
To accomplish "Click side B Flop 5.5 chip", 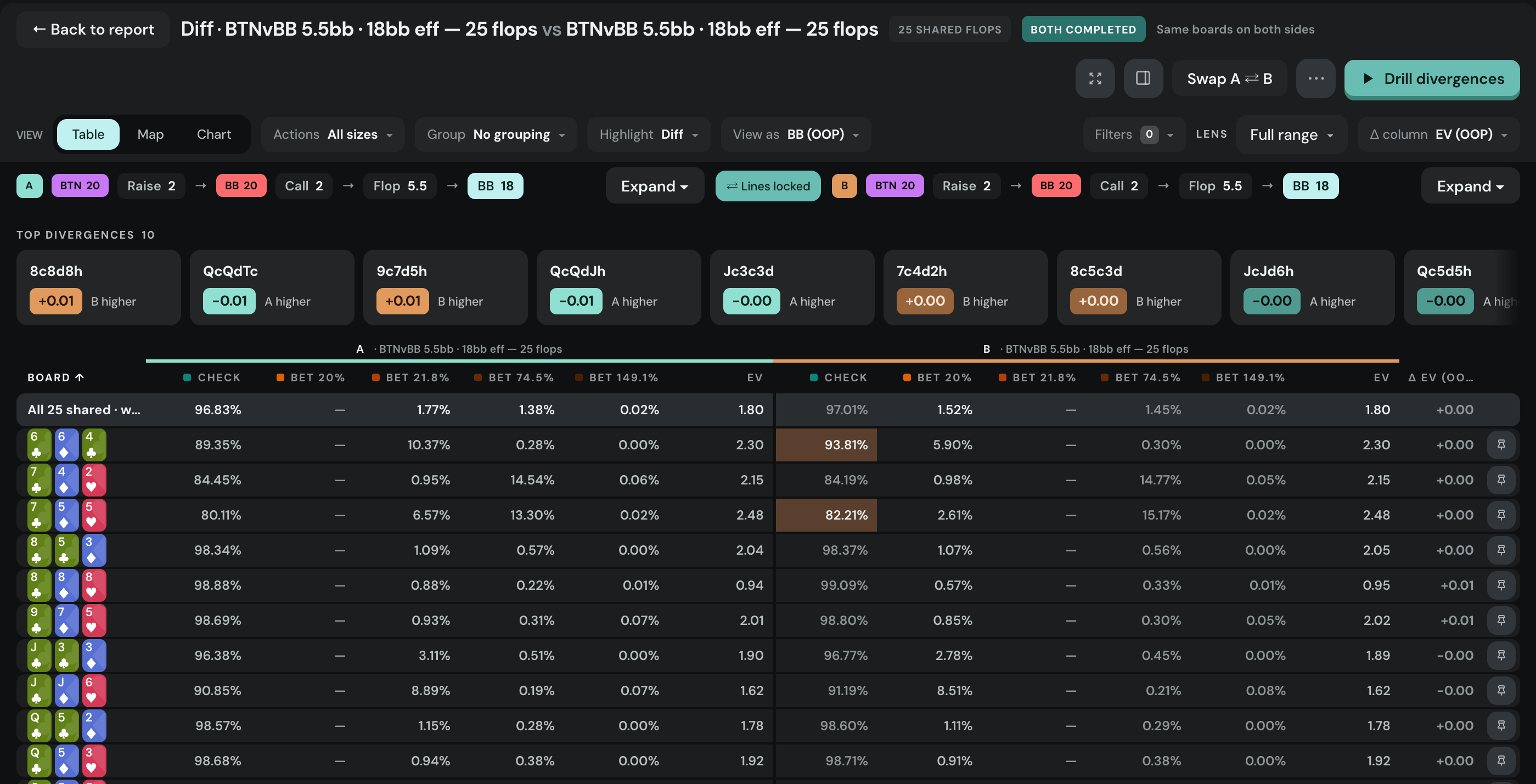I will [x=1214, y=186].
